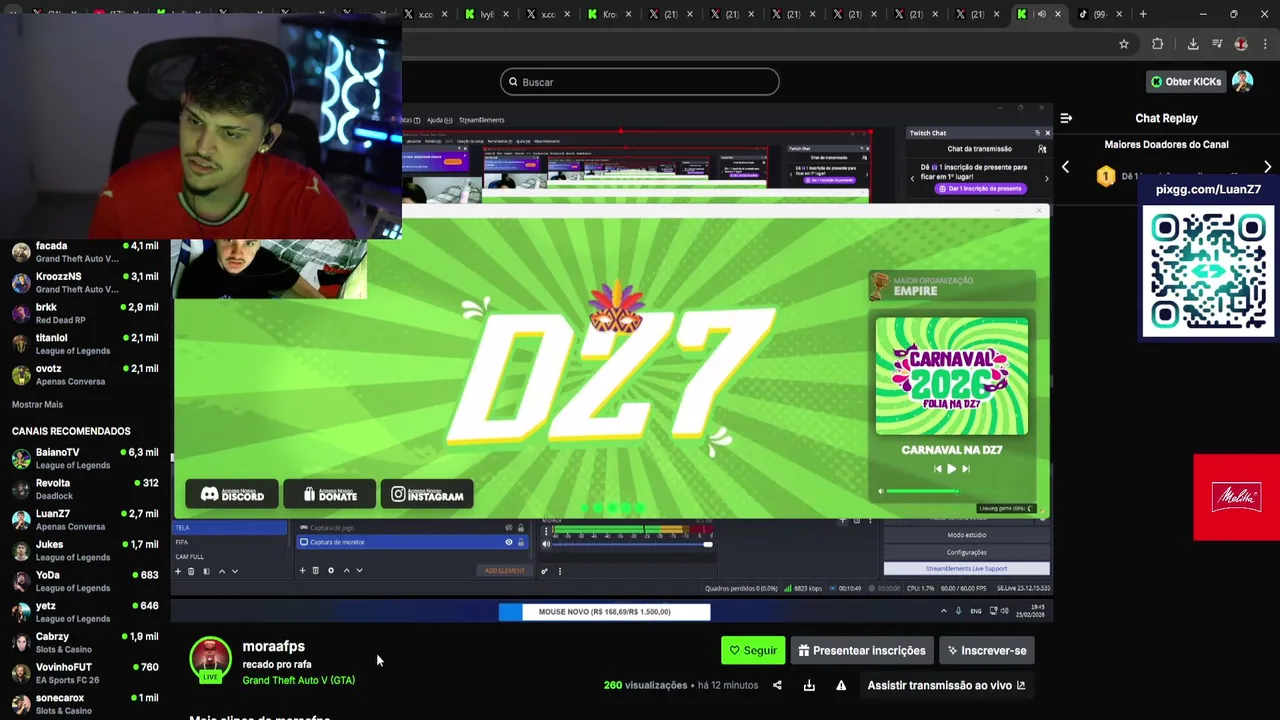
Task: Click the Discord button in stream overlay
Action: pos(232,494)
